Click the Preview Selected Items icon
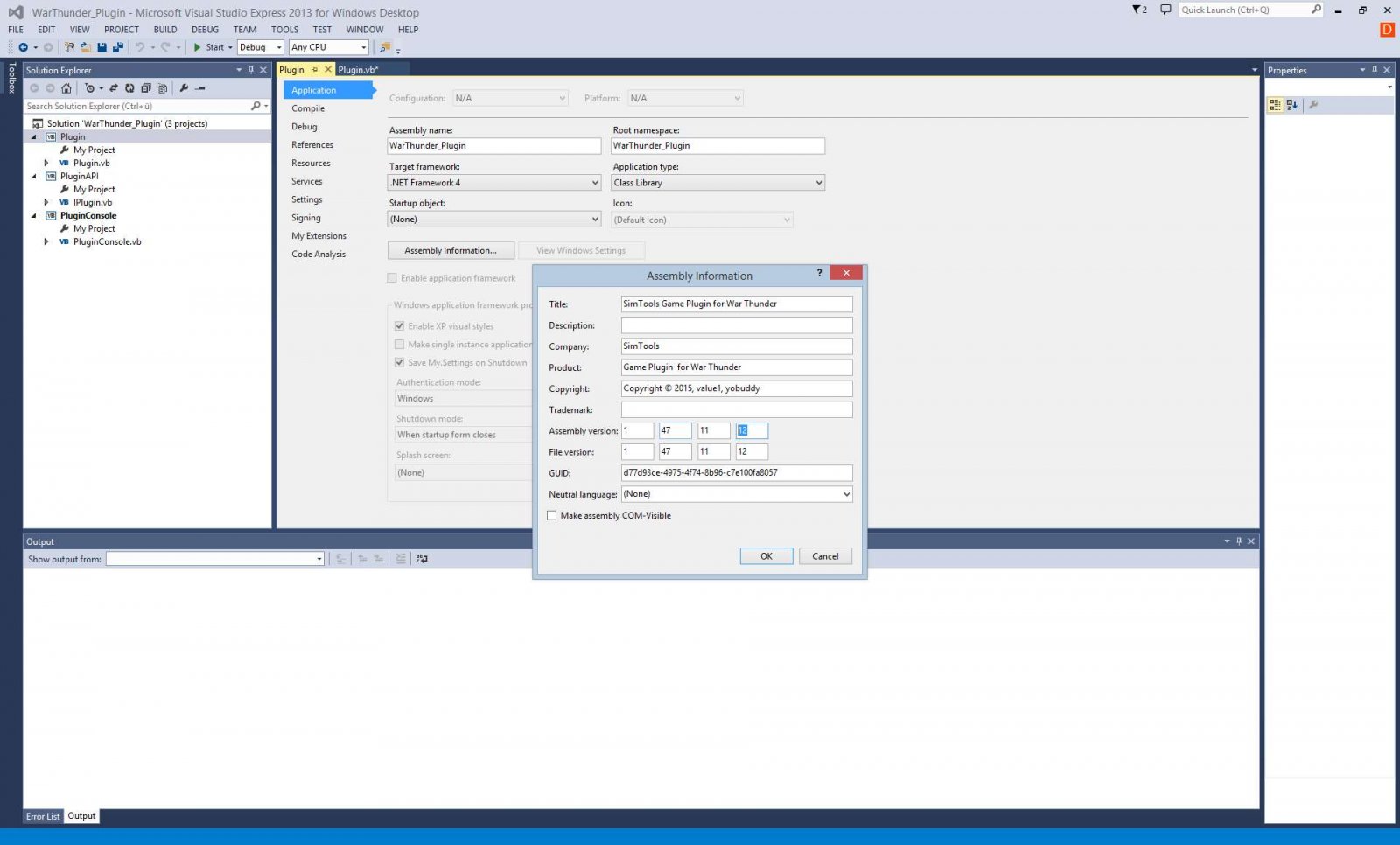The height and width of the screenshot is (845, 1400). [x=200, y=88]
